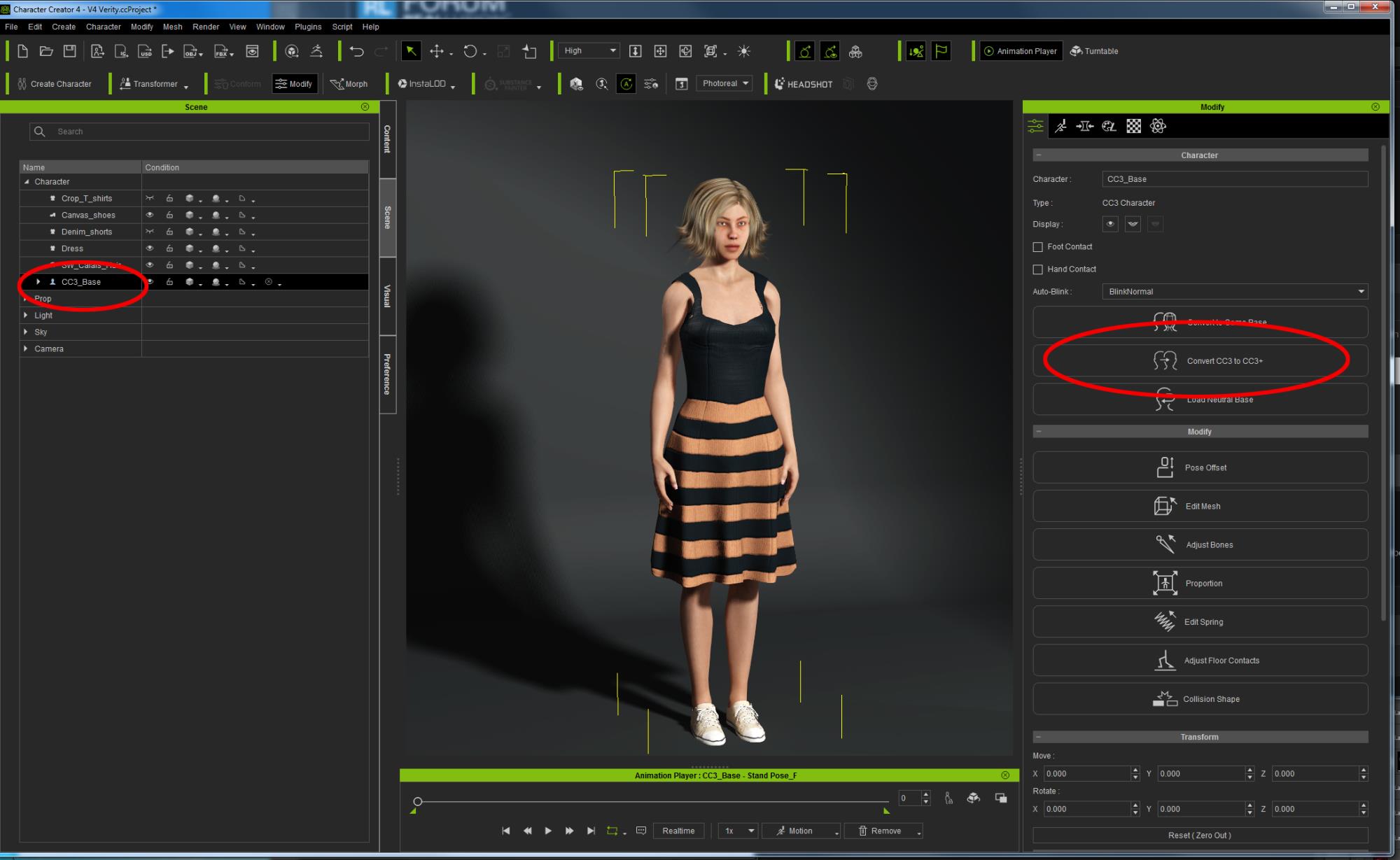This screenshot has width=1400, height=860.
Task: Expand the CC3_Base tree node
Action: pyautogui.click(x=38, y=282)
